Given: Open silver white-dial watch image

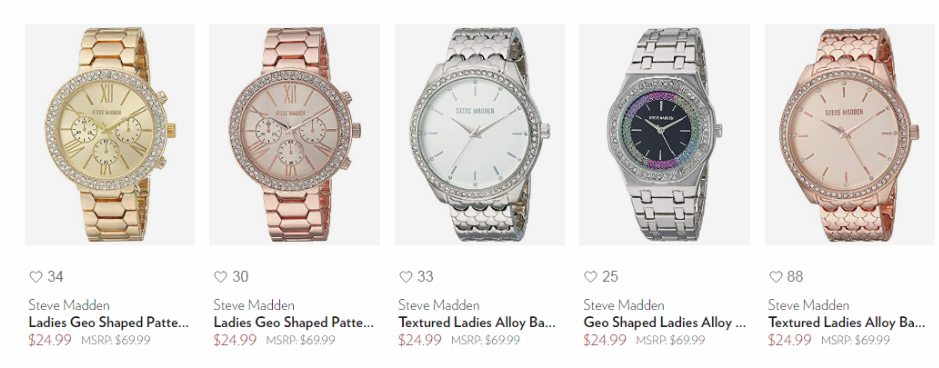Looking at the screenshot, I should pyautogui.click(x=480, y=134).
